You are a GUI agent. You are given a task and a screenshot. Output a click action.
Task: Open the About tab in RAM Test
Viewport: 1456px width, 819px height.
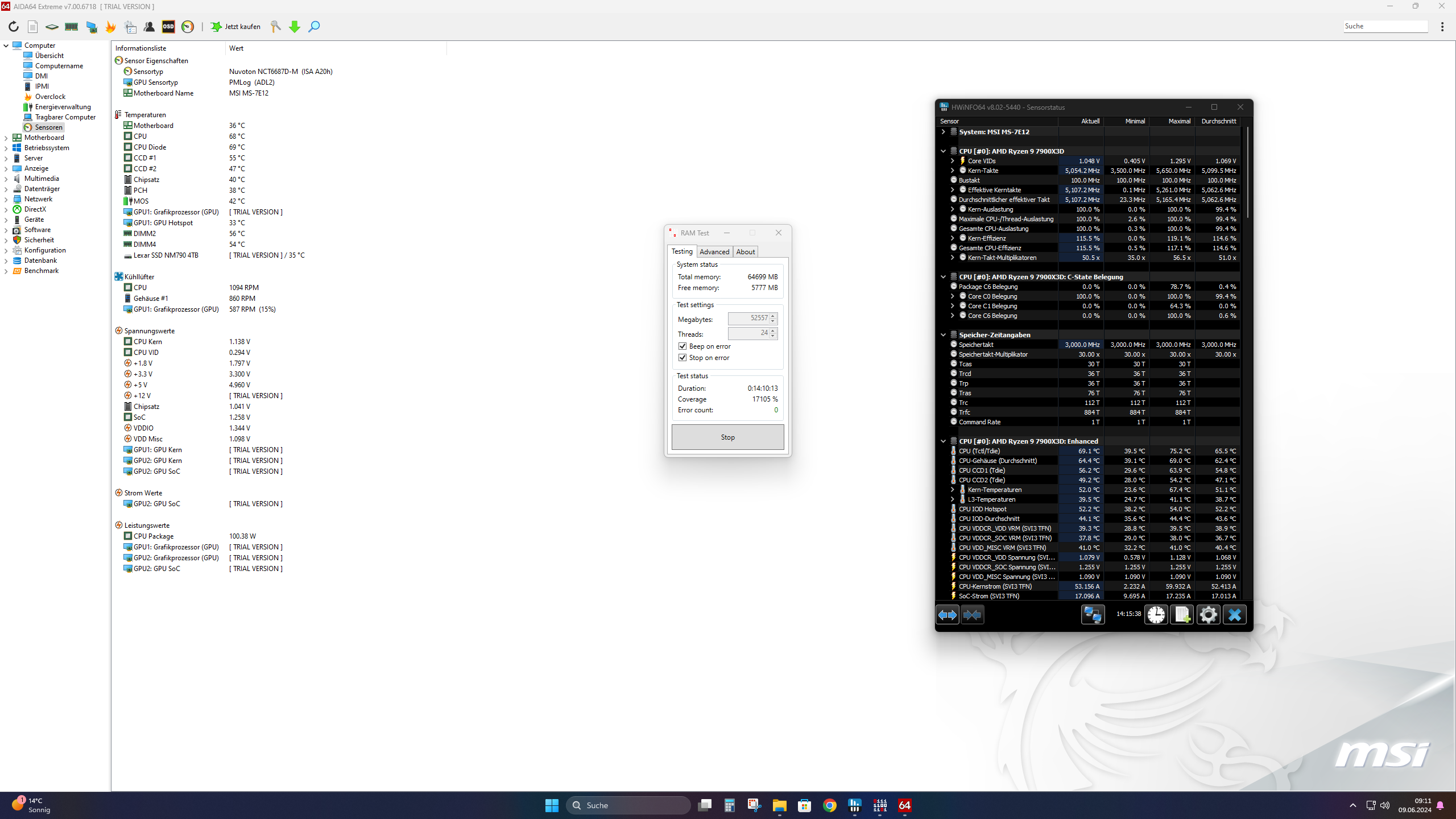[x=745, y=252]
